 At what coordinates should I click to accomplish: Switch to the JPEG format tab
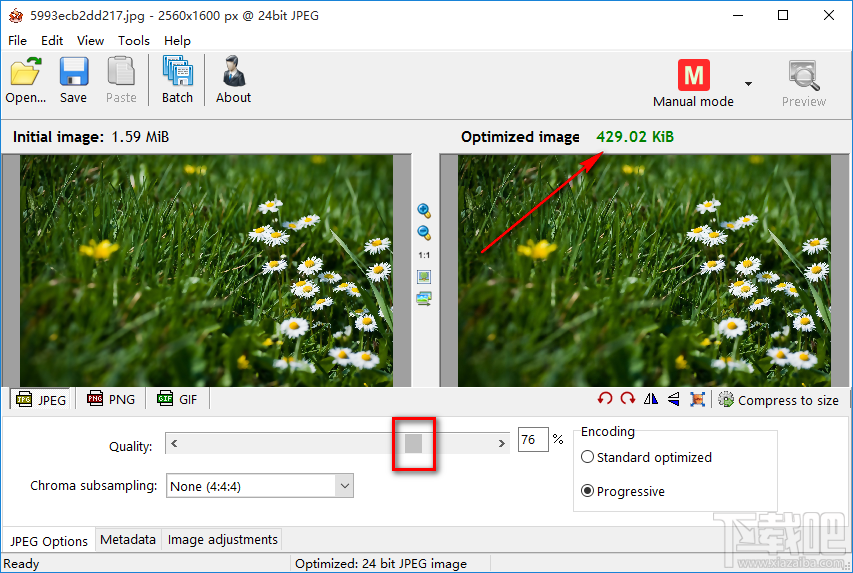(x=41, y=400)
